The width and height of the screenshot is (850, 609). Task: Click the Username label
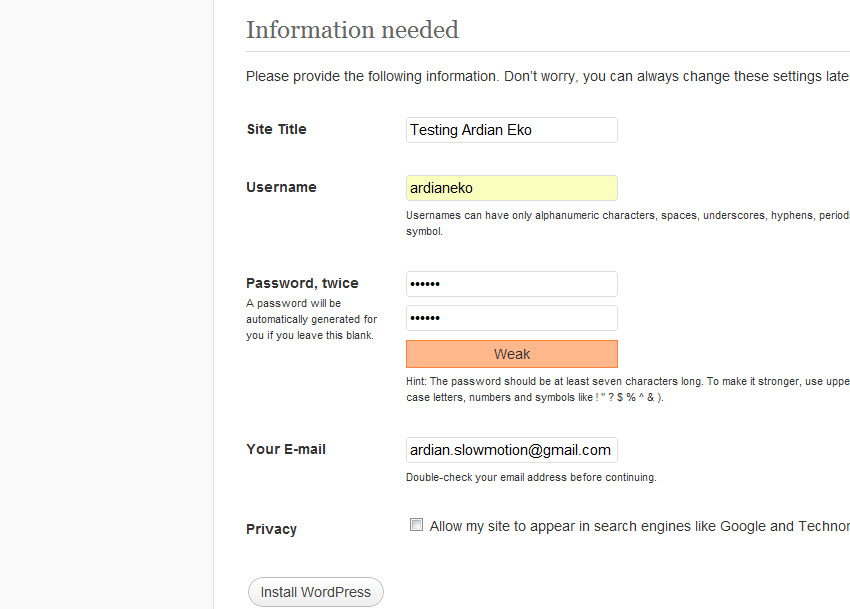tap(281, 188)
